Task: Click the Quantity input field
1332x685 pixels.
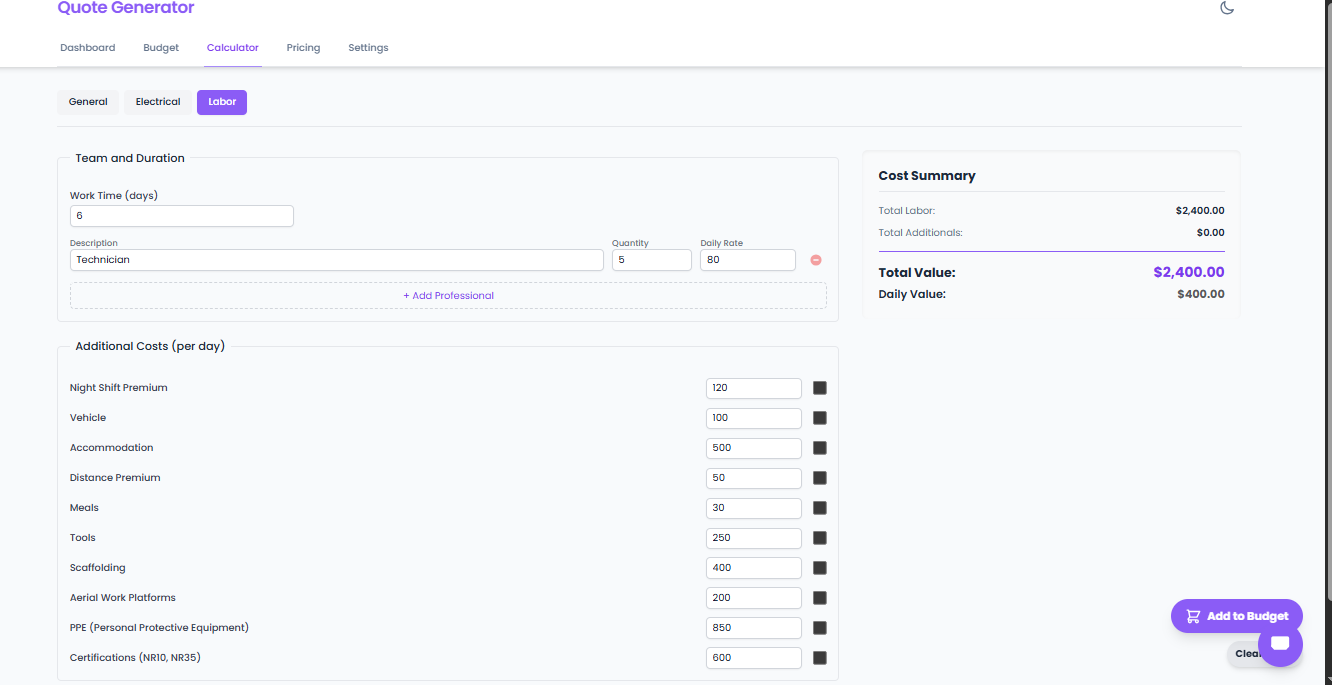Action: (x=652, y=260)
